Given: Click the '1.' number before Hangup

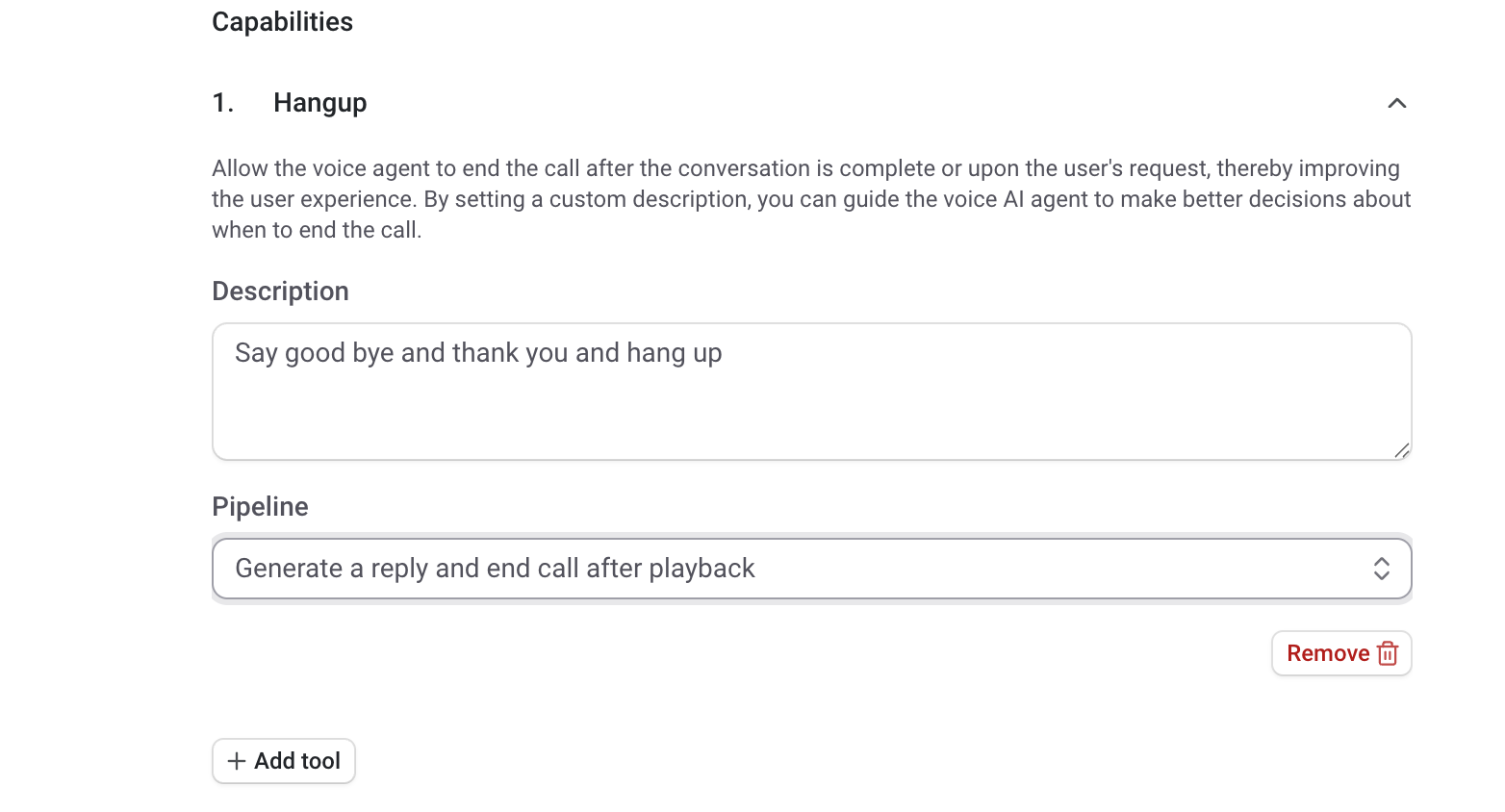Looking at the screenshot, I should point(223,103).
